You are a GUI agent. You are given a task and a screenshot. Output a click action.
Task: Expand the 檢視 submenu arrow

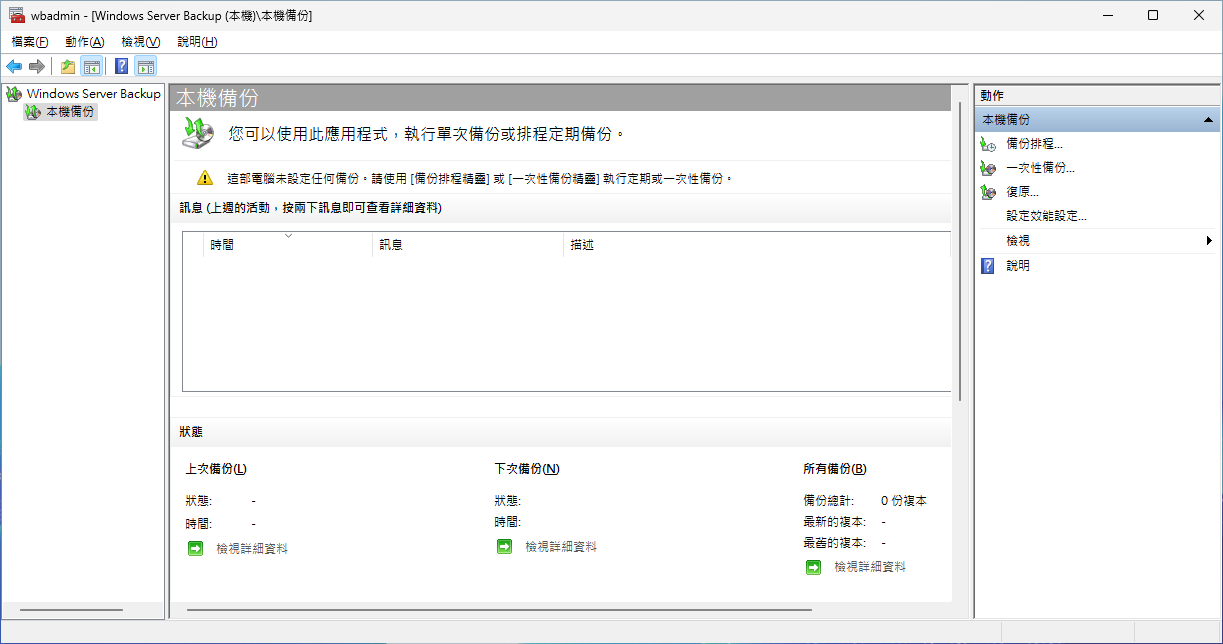pos(1209,241)
